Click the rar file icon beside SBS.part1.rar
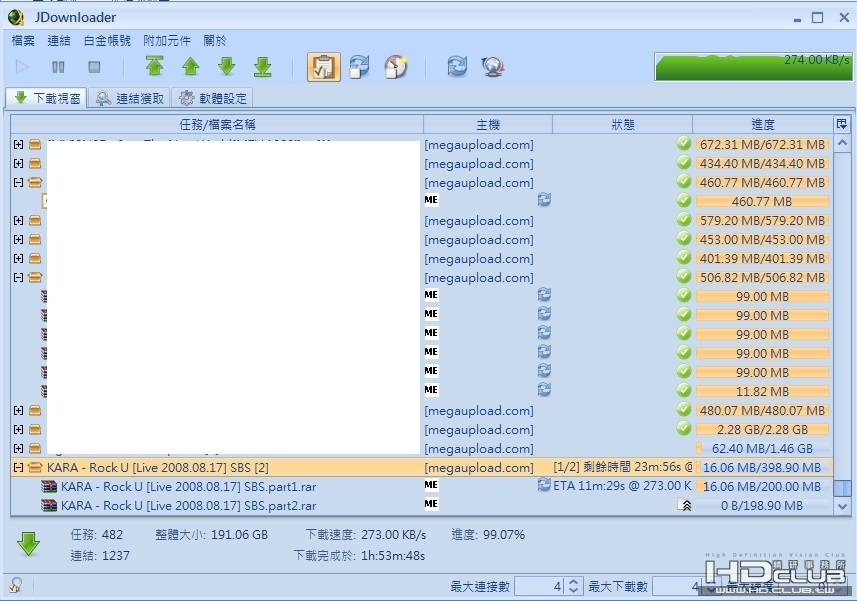This screenshot has height=601, width=857. (49, 487)
